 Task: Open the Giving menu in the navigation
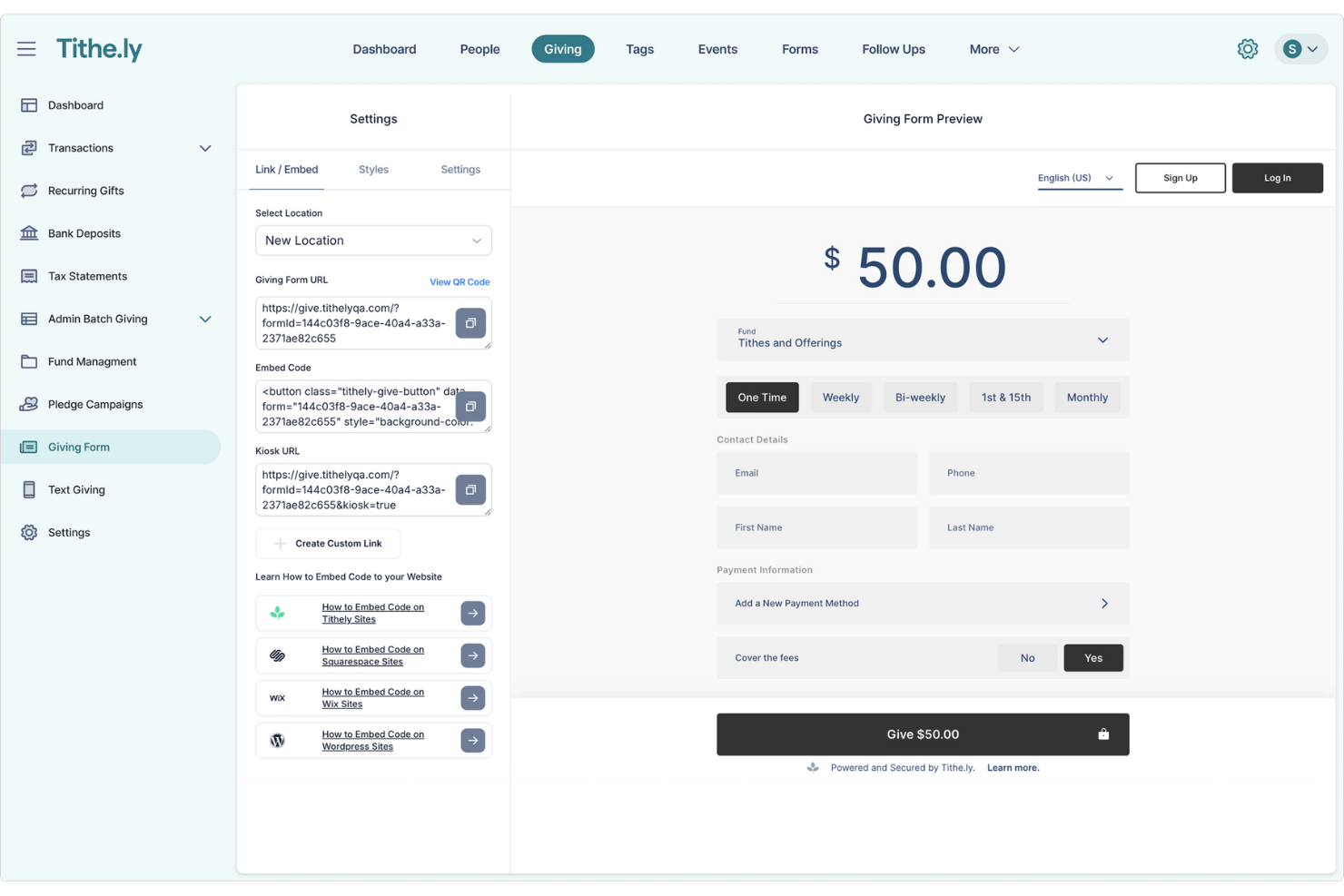pos(563,49)
